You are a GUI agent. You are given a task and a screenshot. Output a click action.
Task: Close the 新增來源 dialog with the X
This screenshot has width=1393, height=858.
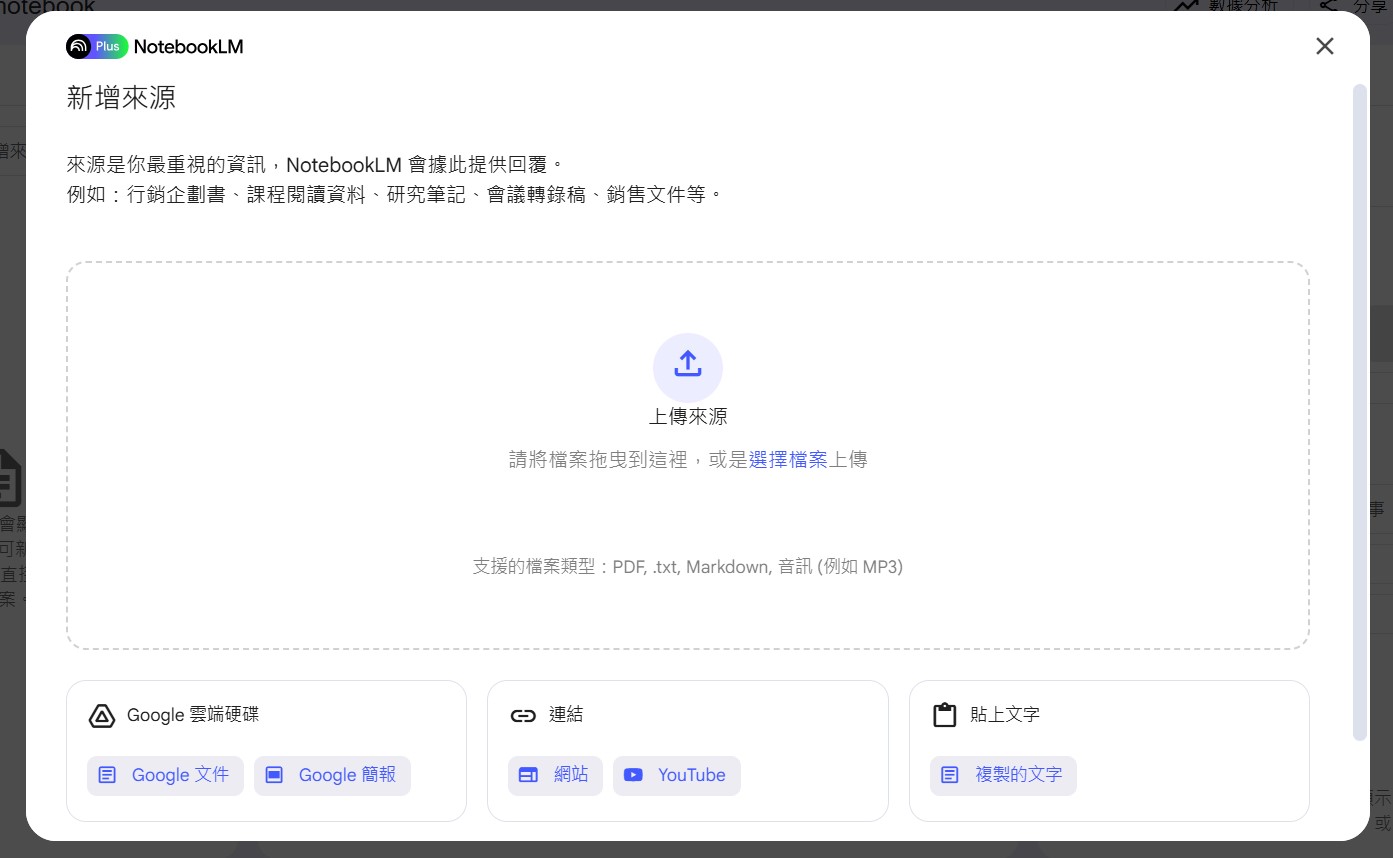point(1324,46)
